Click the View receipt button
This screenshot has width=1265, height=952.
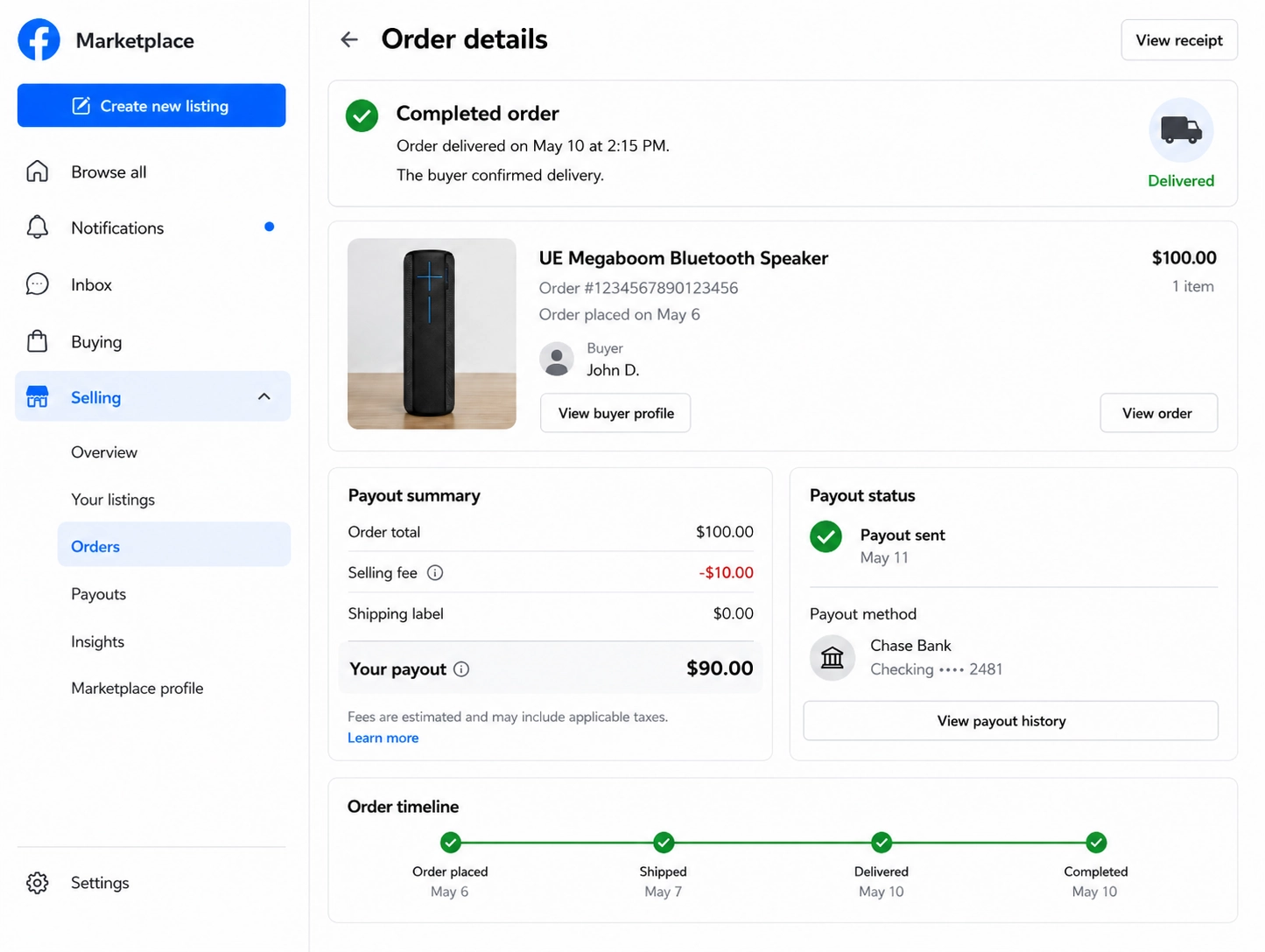coord(1179,40)
